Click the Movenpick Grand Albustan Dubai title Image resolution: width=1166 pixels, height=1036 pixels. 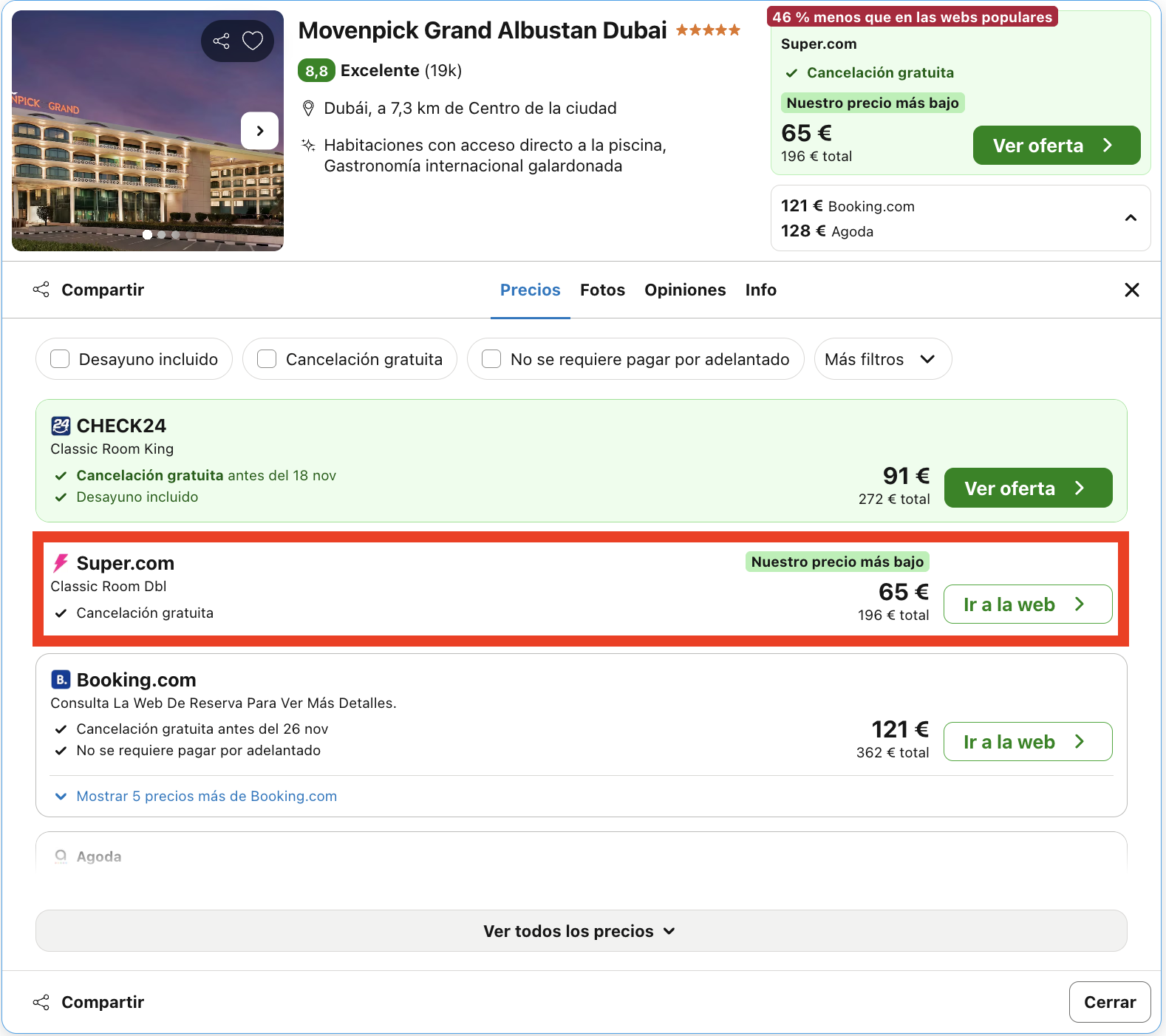[483, 30]
